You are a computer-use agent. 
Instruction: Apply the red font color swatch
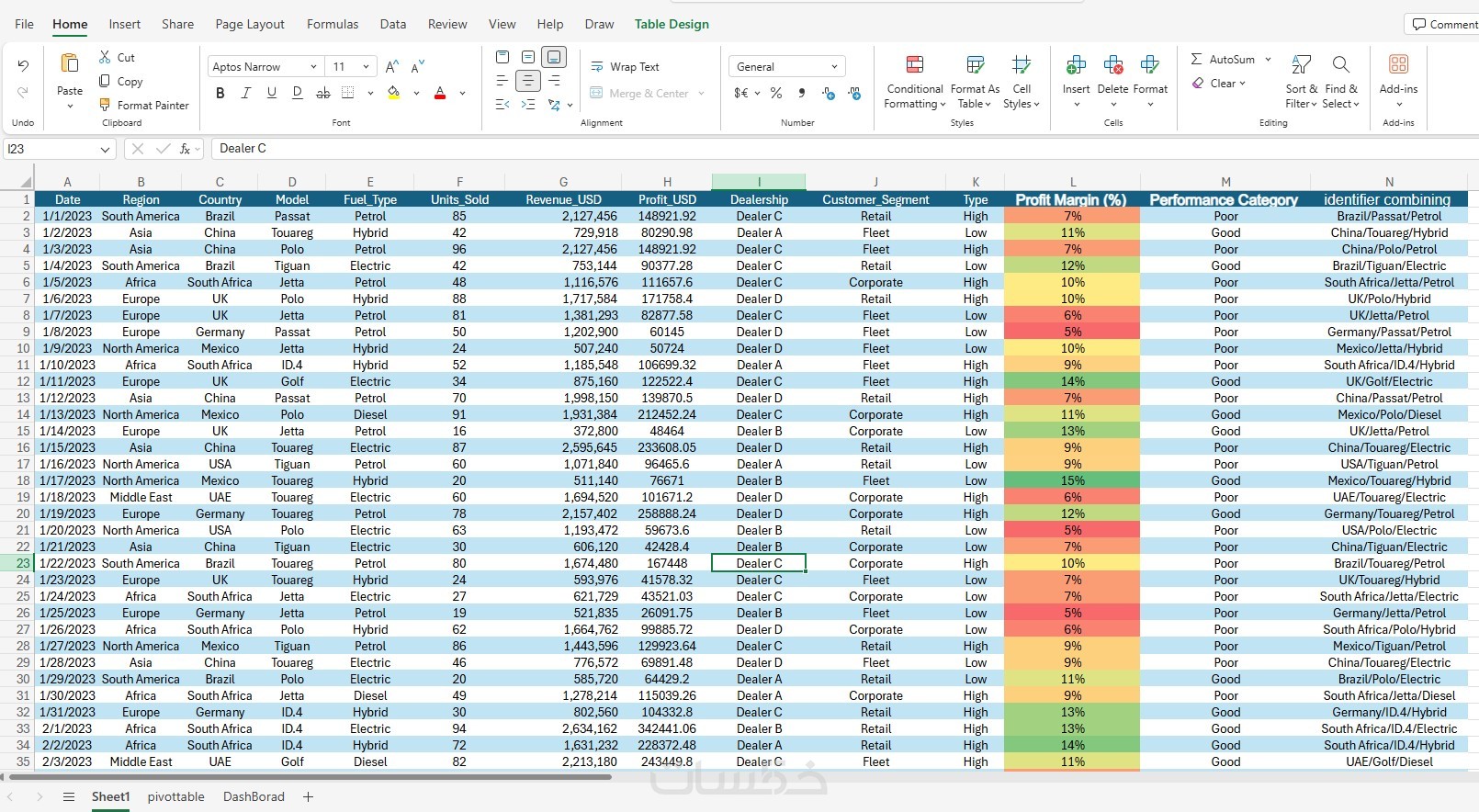click(x=440, y=93)
